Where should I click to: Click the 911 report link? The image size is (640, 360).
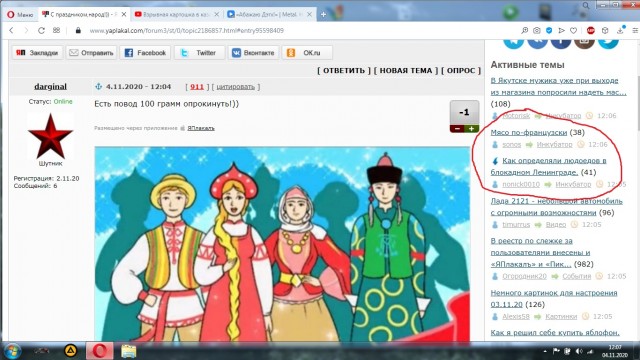click(197, 87)
